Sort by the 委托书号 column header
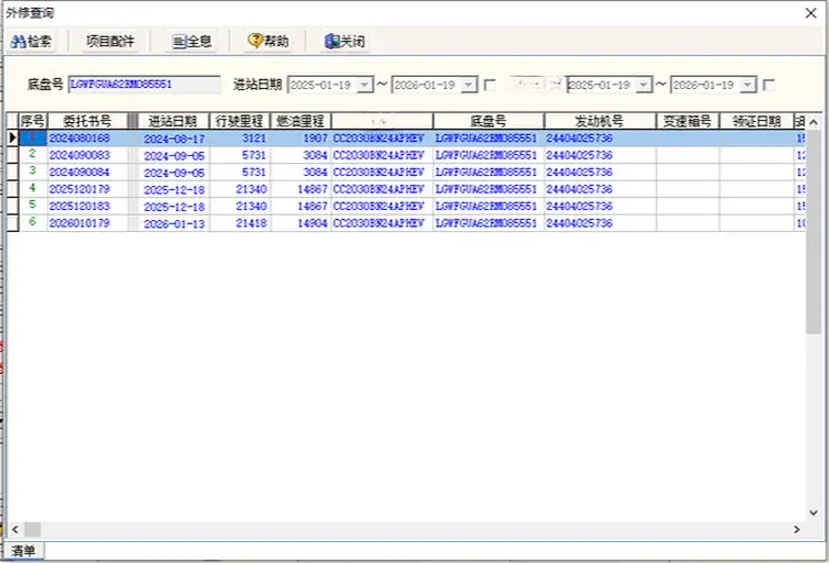 (x=80, y=121)
